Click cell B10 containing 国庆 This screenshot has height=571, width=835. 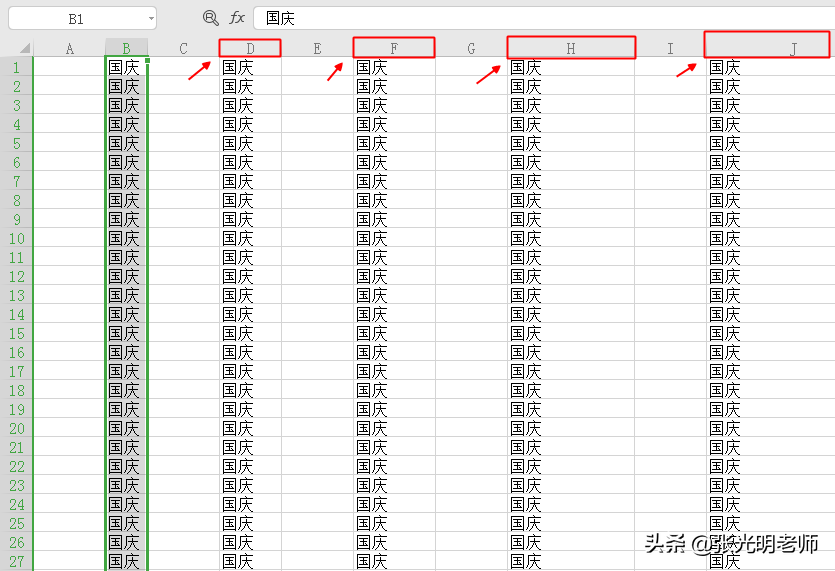tap(126, 238)
